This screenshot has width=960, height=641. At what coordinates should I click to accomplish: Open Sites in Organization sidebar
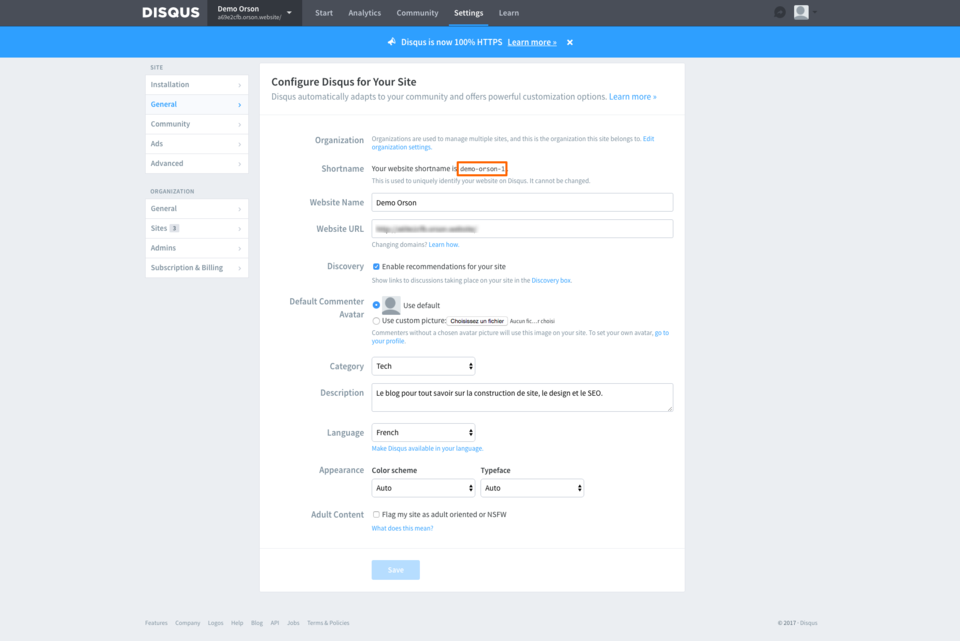(x=197, y=228)
